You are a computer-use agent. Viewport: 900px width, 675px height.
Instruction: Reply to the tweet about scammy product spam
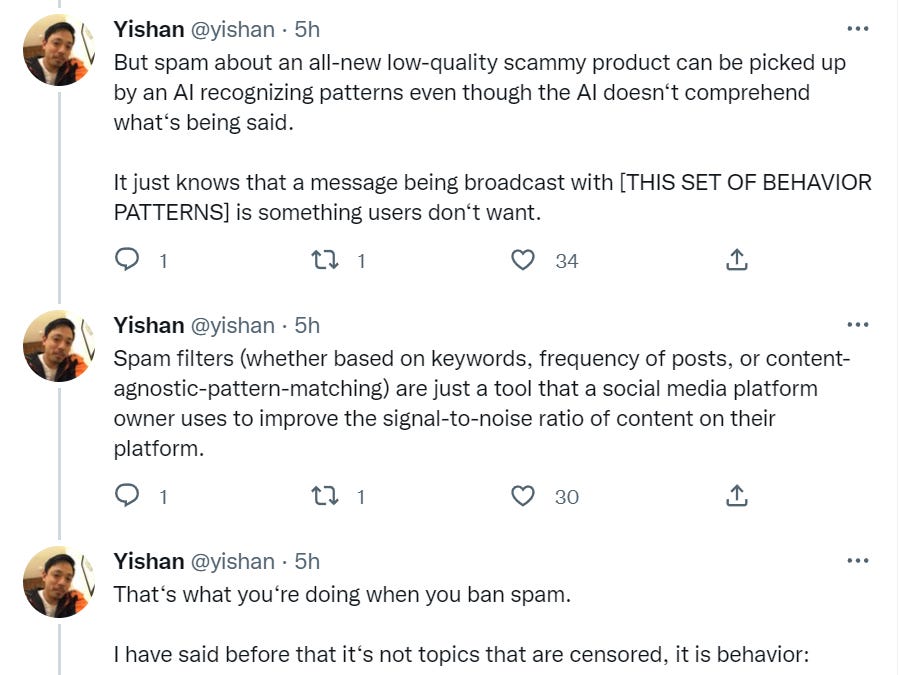click(127, 260)
